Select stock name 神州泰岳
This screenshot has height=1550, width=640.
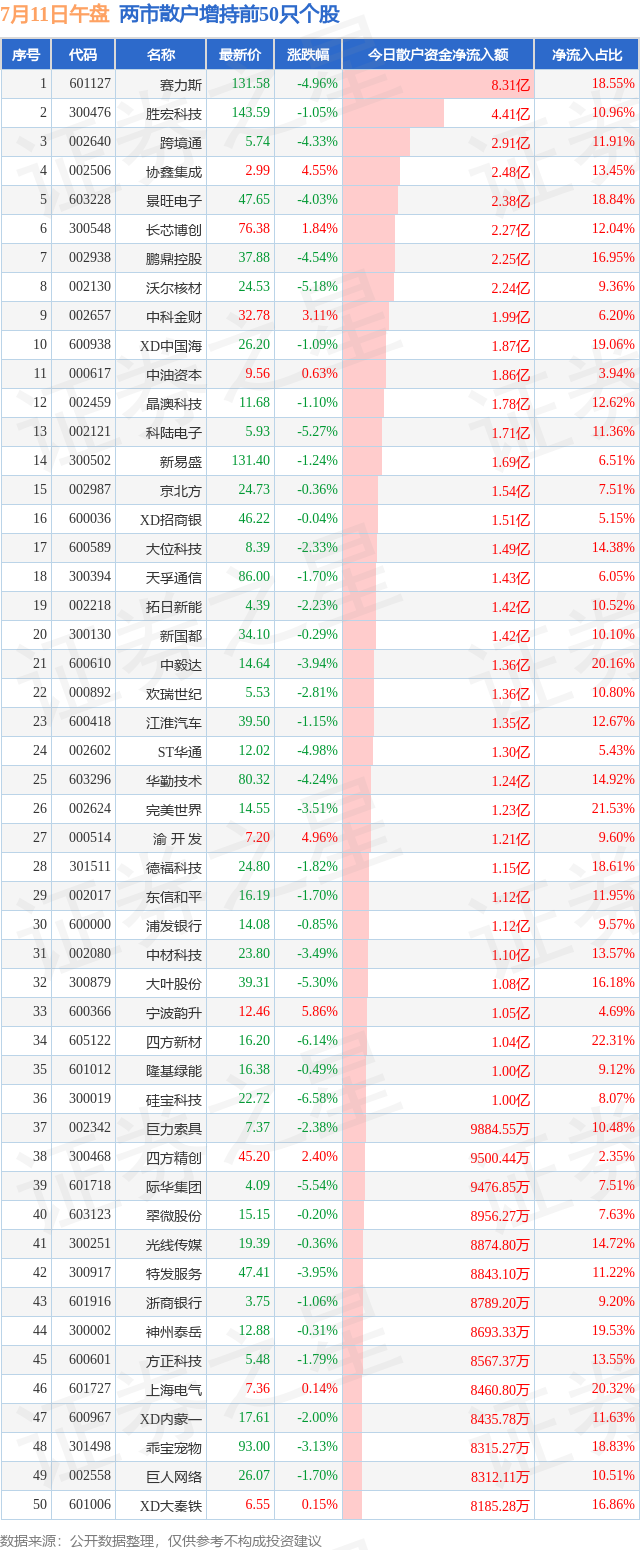[x=174, y=1332]
